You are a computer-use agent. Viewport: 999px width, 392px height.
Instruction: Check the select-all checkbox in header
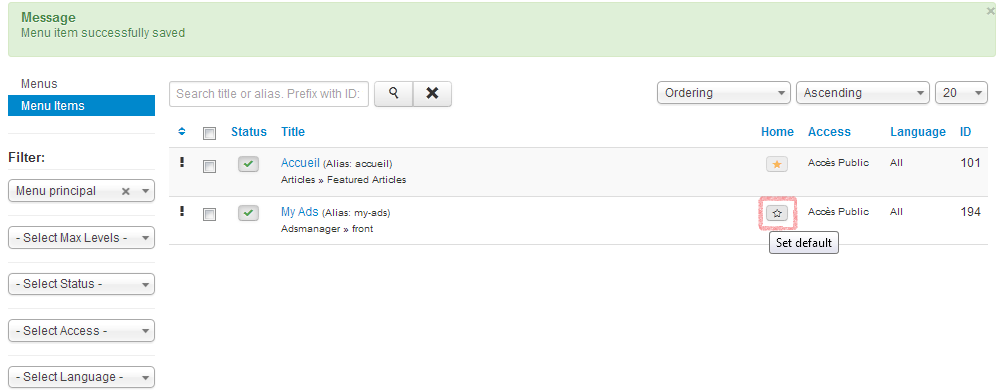[x=209, y=133]
